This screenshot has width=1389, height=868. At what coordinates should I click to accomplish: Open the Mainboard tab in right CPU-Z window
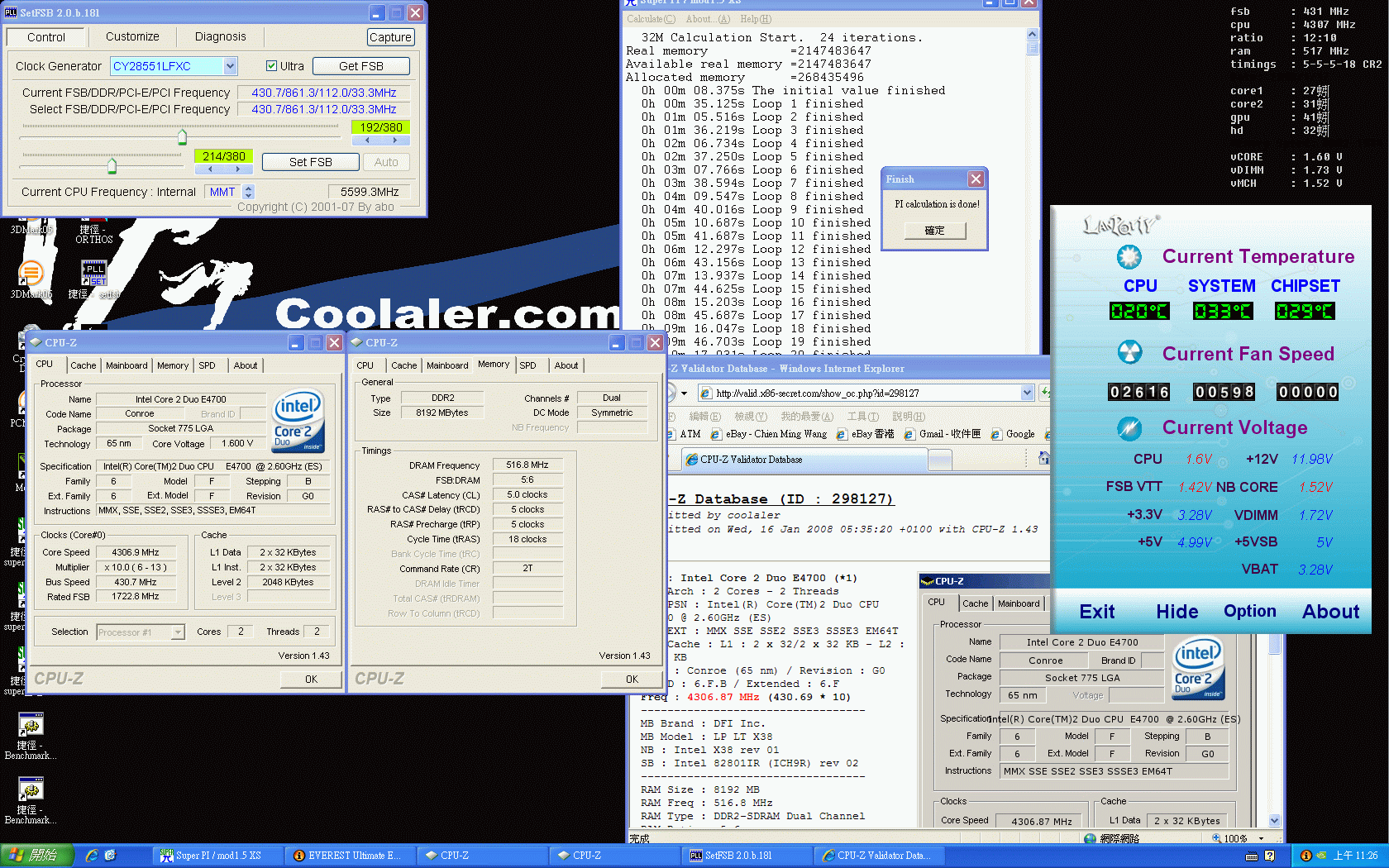click(x=447, y=365)
